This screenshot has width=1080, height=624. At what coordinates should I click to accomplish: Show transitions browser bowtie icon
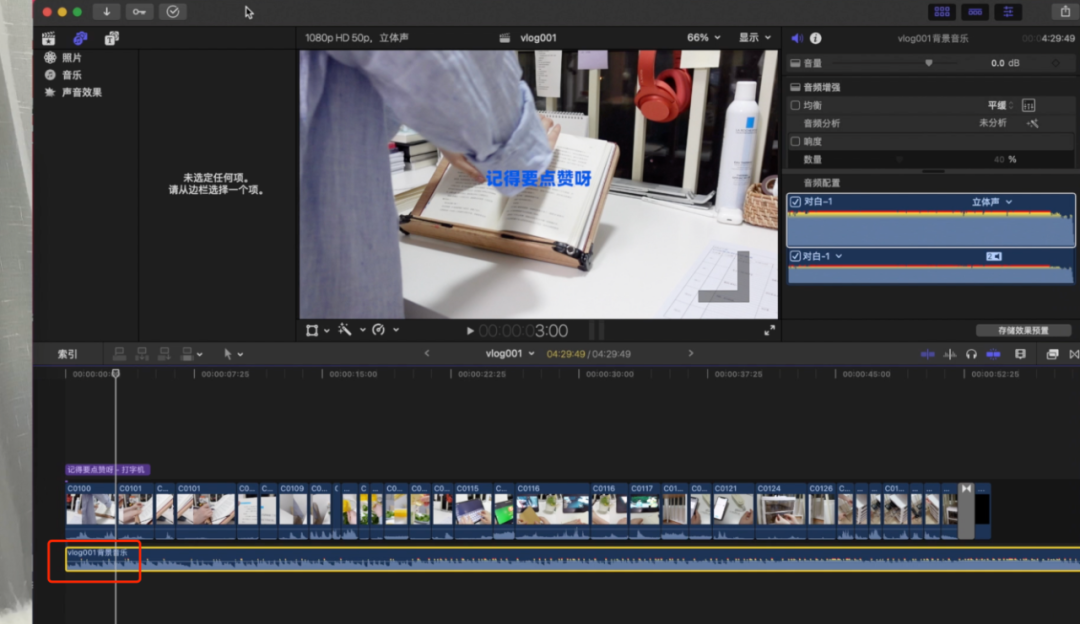point(1074,354)
